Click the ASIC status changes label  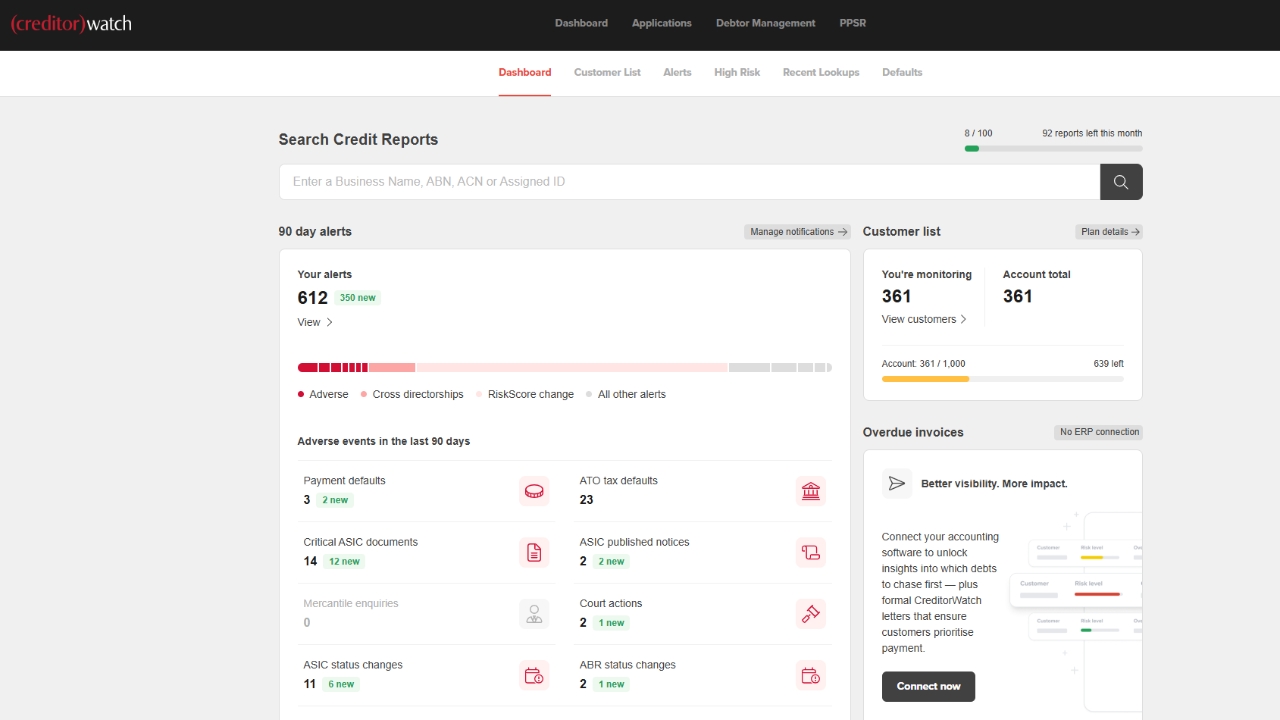353,665
